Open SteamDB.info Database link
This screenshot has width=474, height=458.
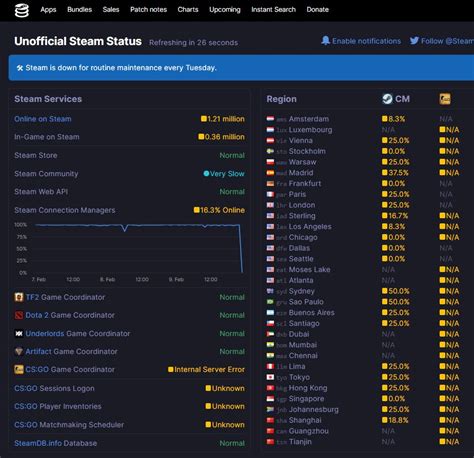pos(56,443)
